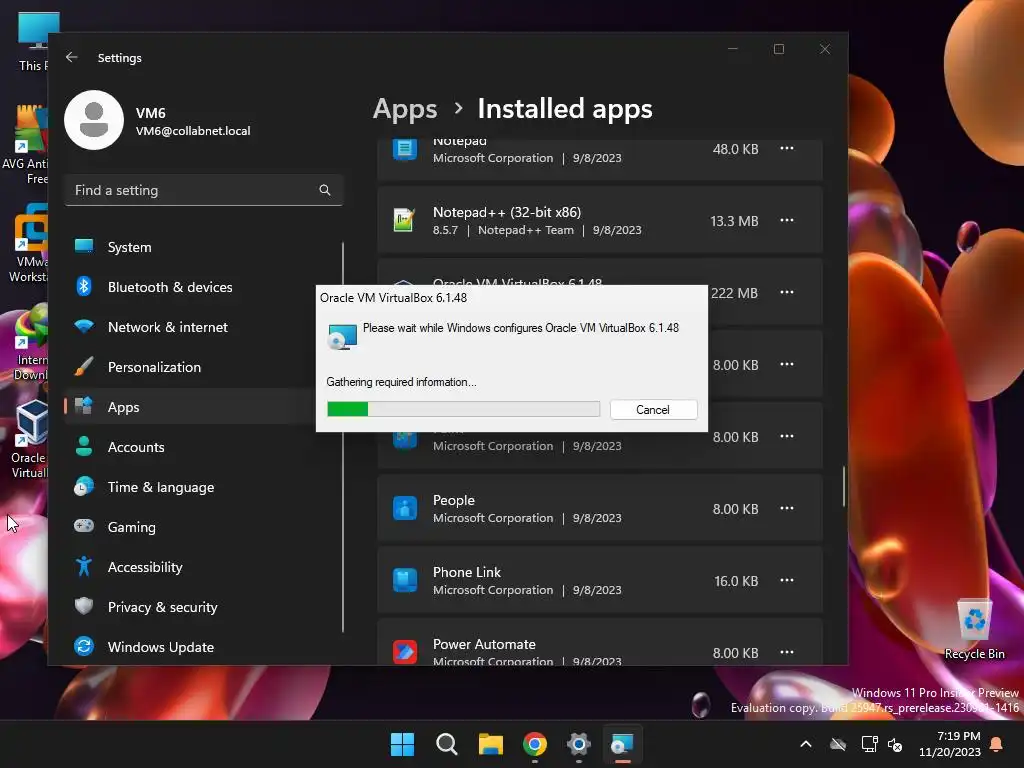
Task: Open more options for Oracle VM VirtualBox 222 MB
Action: (787, 293)
